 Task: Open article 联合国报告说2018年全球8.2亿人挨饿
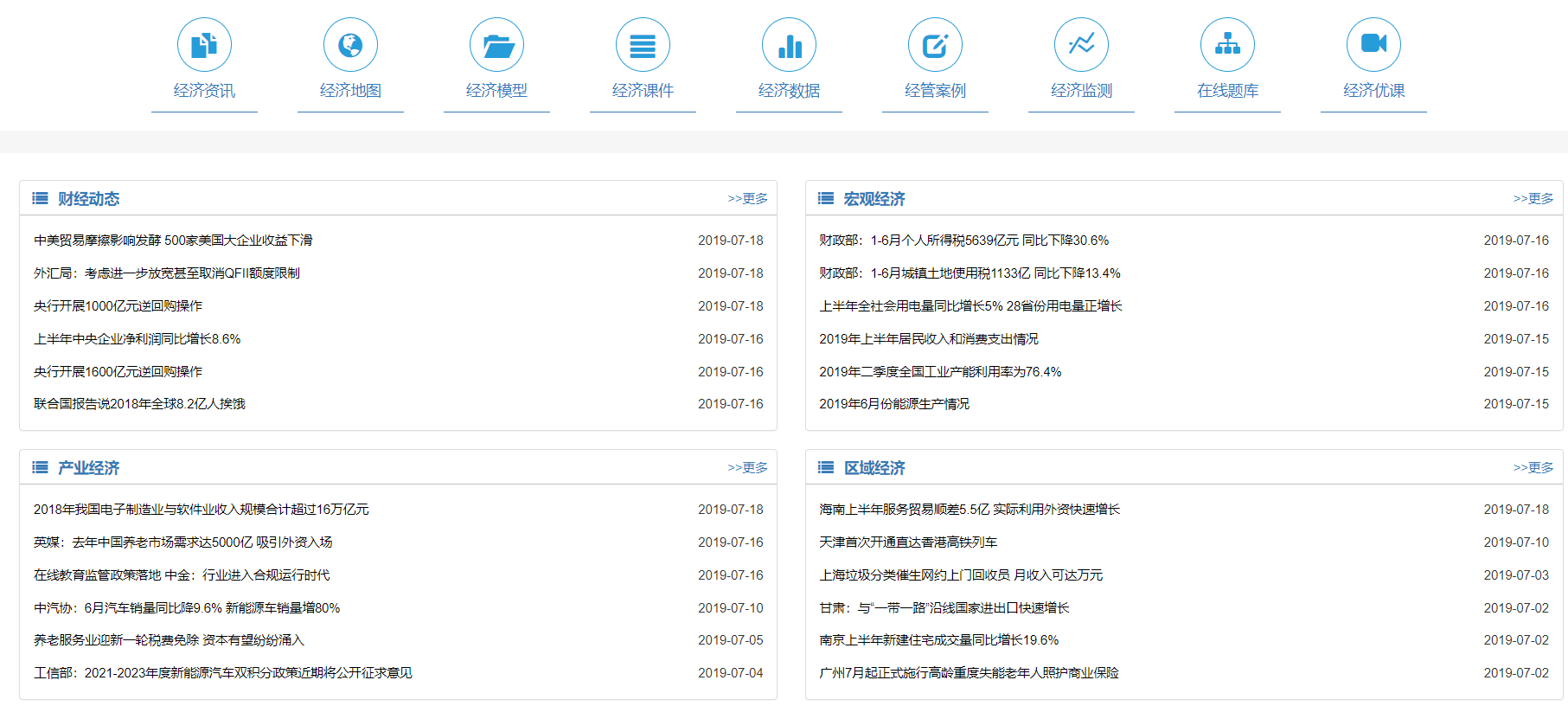click(139, 404)
